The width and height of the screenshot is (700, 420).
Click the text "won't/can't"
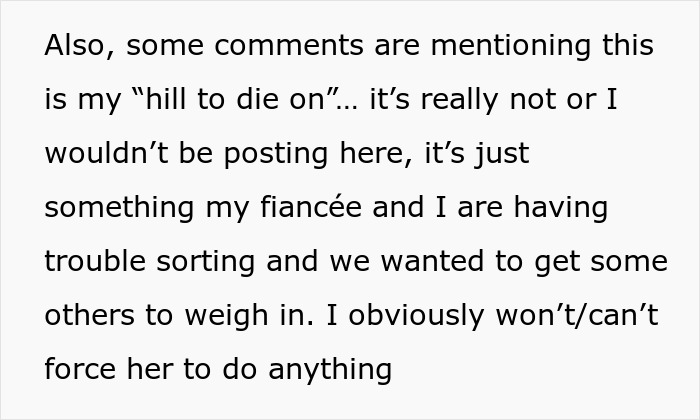tap(598, 316)
